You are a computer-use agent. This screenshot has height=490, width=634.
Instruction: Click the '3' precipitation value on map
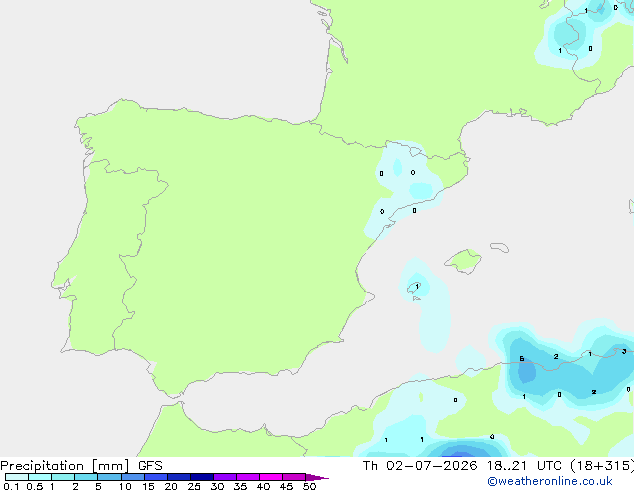(x=624, y=351)
